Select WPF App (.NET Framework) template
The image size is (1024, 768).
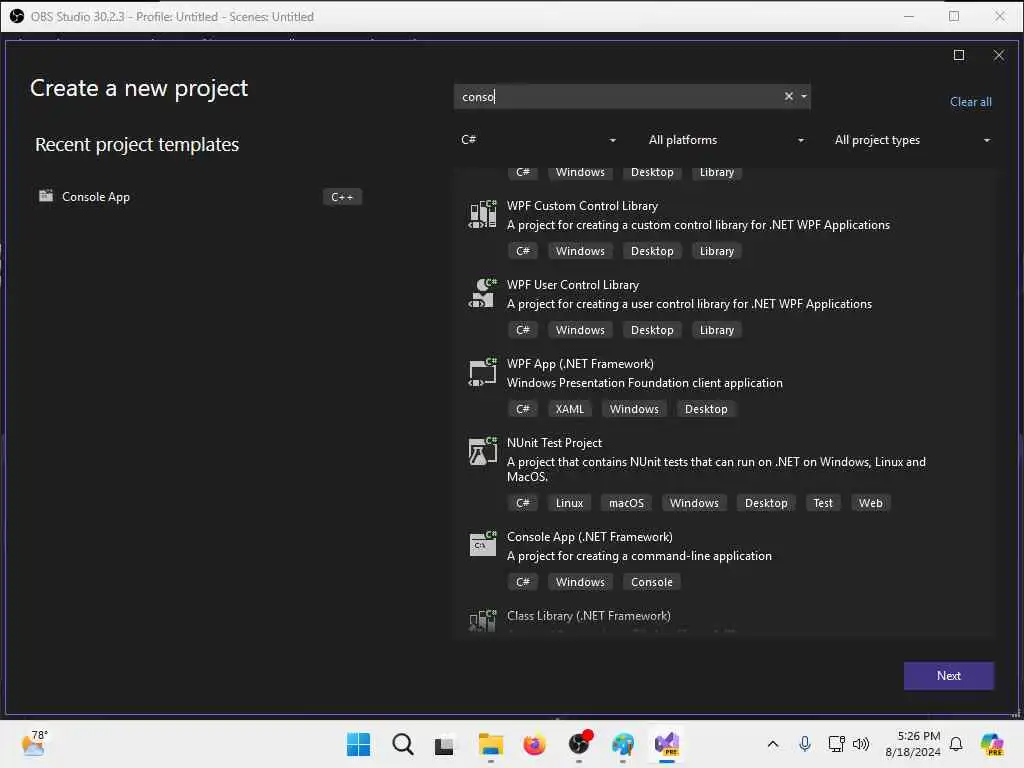(x=725, y=387)
